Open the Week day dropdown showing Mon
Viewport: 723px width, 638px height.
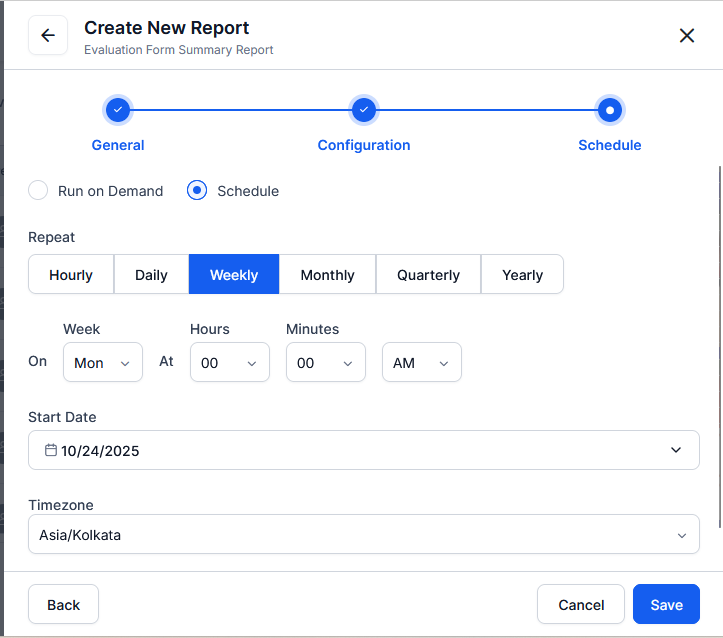(x=102, y=363)
